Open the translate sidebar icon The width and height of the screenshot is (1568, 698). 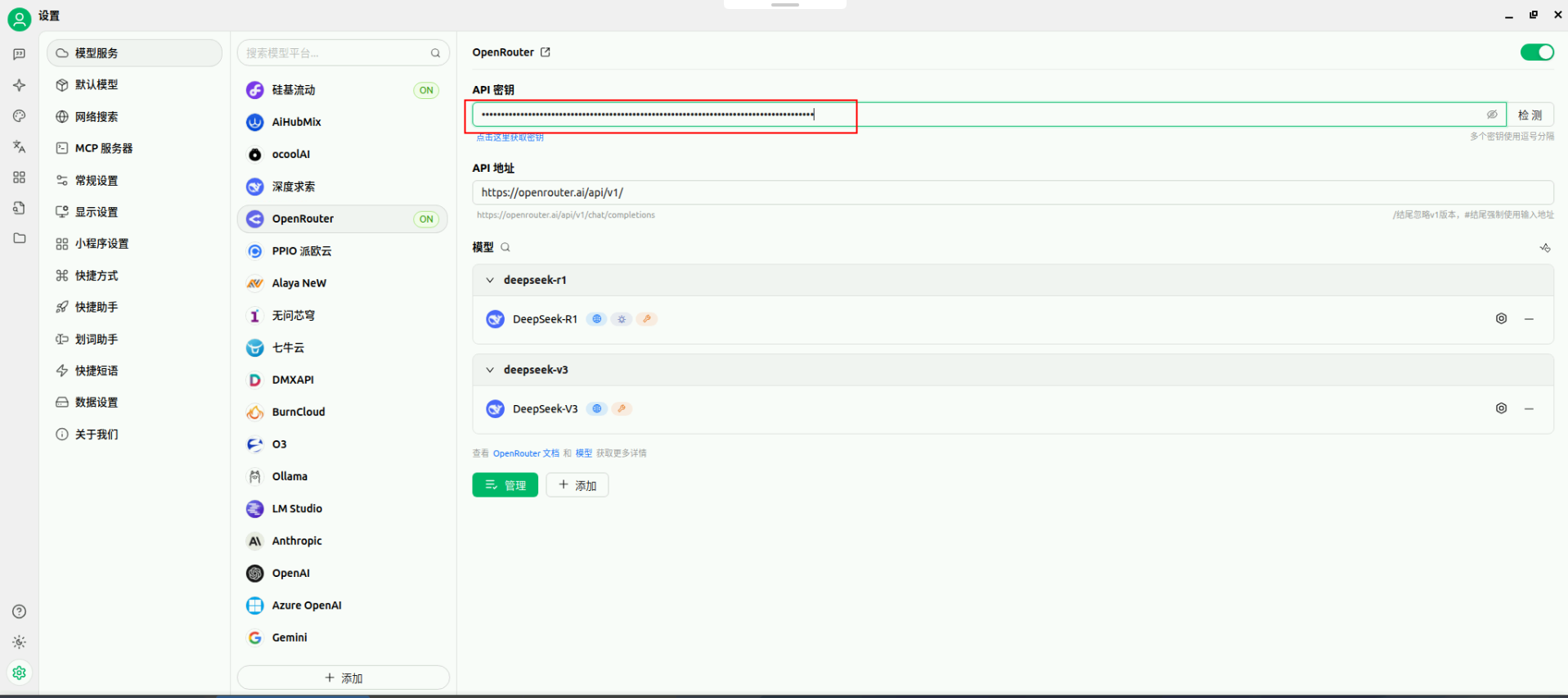[x=20, y=147]
